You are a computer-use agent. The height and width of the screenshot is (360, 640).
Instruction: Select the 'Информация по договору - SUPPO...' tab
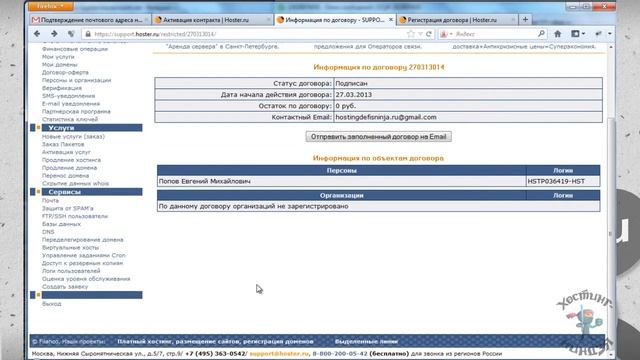pyautogui.click(x=335, y=20)
